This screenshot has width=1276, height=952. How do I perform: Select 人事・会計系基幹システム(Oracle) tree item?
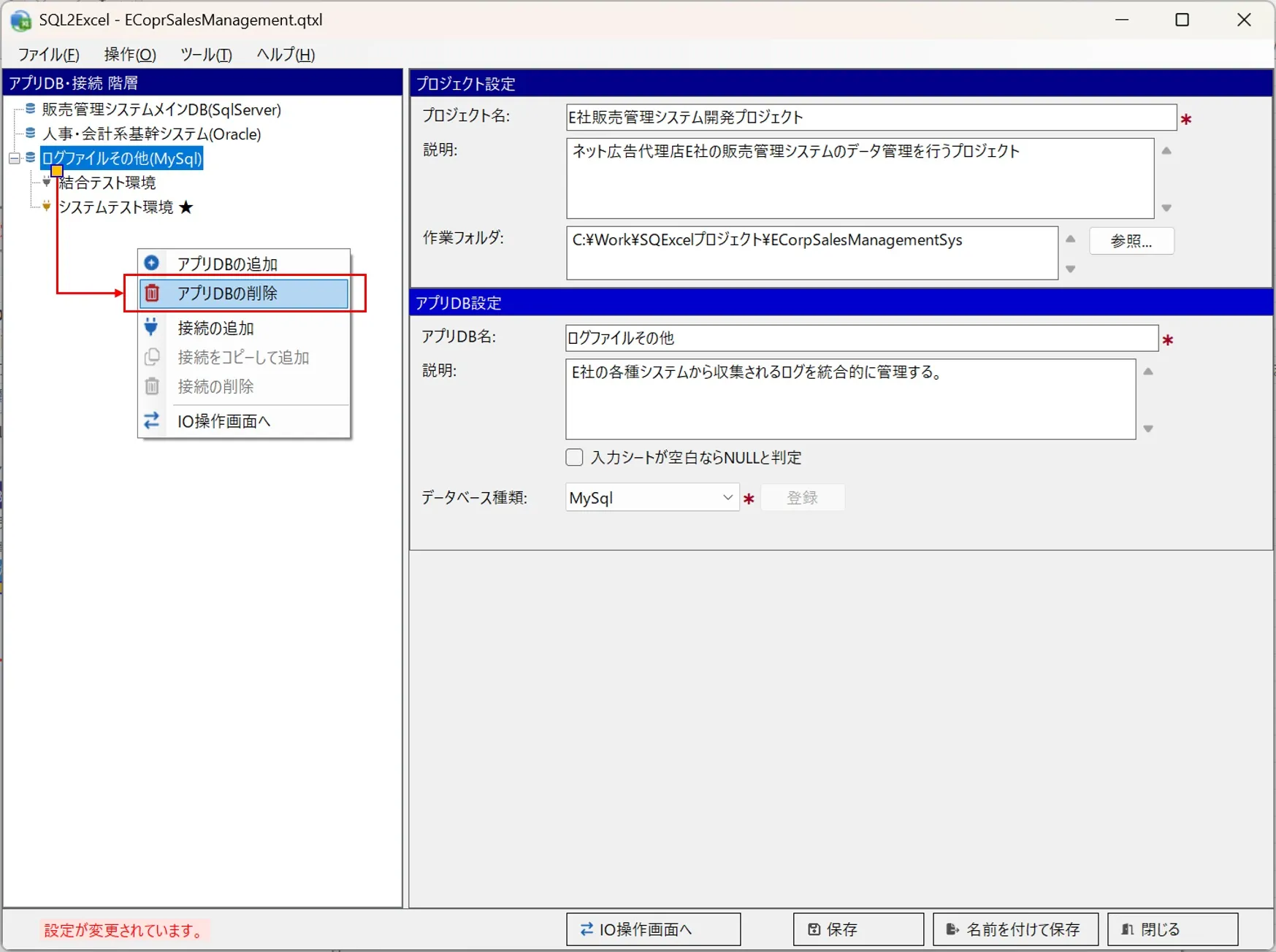click(151, 134)
